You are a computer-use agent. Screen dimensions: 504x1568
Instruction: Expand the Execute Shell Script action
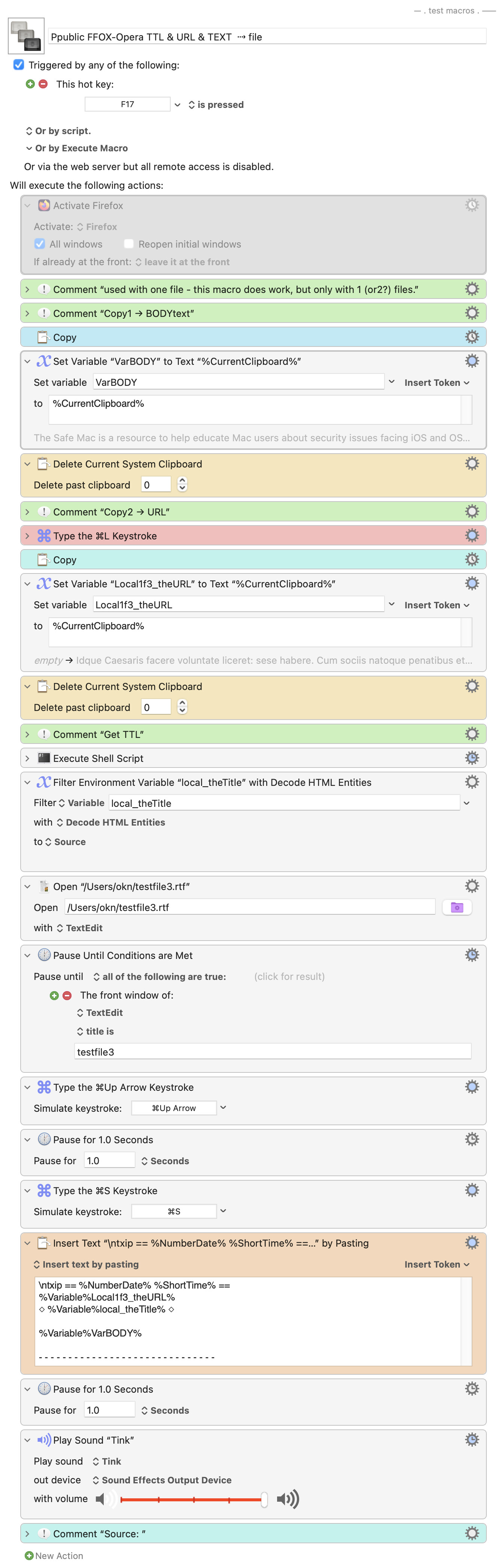point(27,759)
